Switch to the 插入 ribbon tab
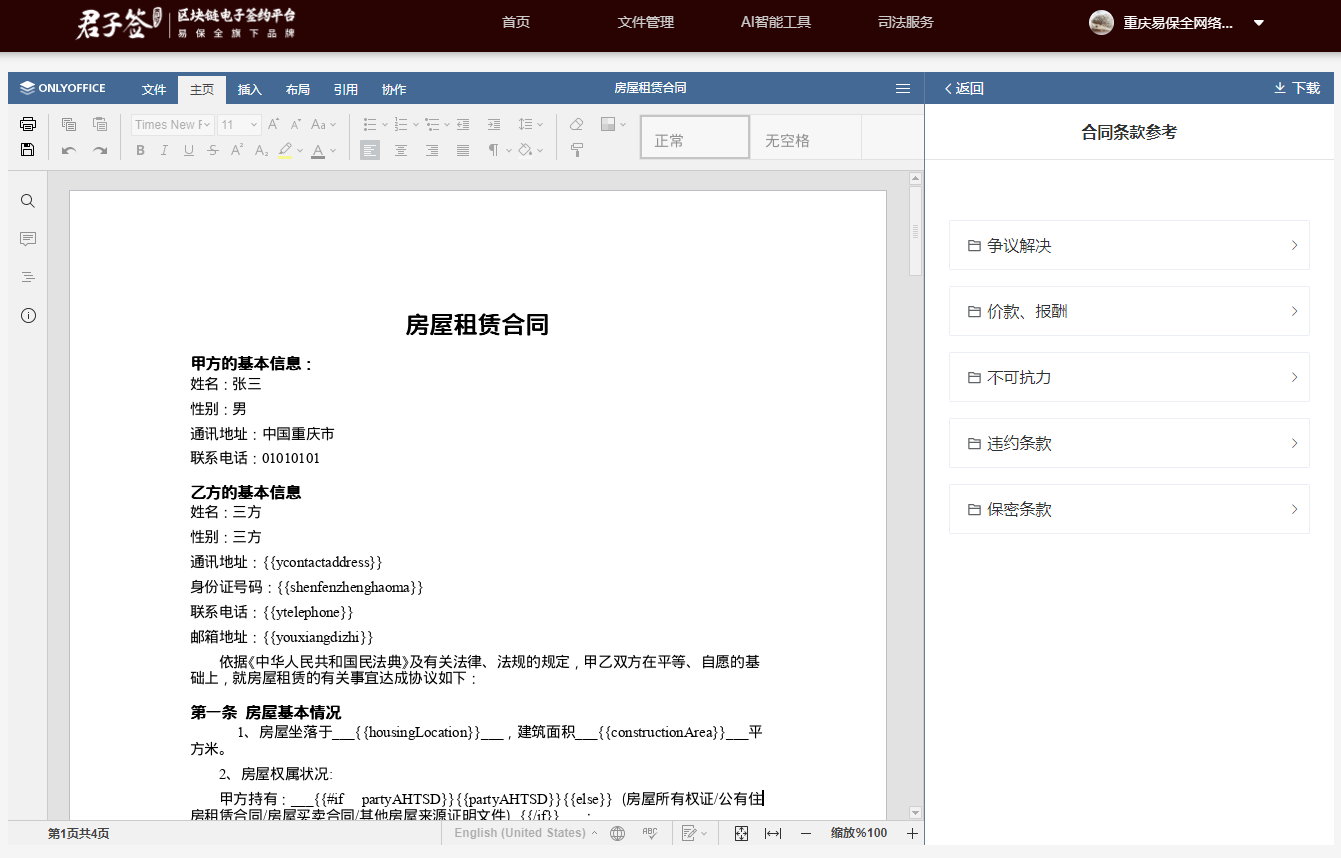Screen dimensions: 1341x858 pyautogui.click(x=250, y=90)
